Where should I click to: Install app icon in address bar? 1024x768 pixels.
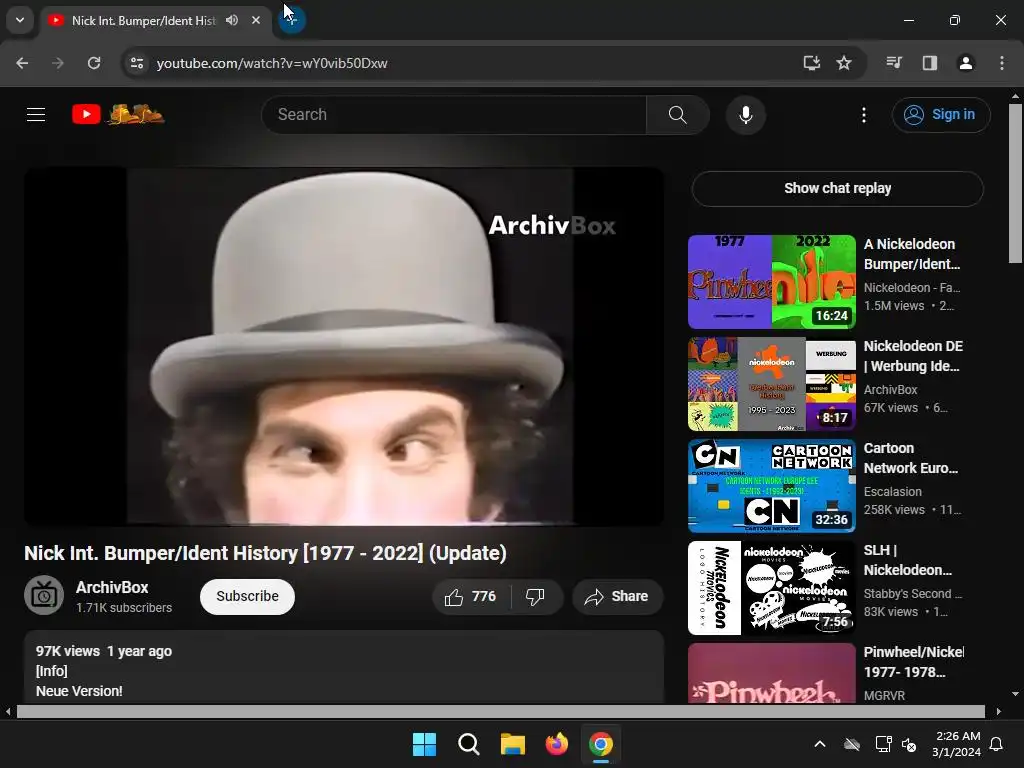pyautogui.click(x=812, y=63)
